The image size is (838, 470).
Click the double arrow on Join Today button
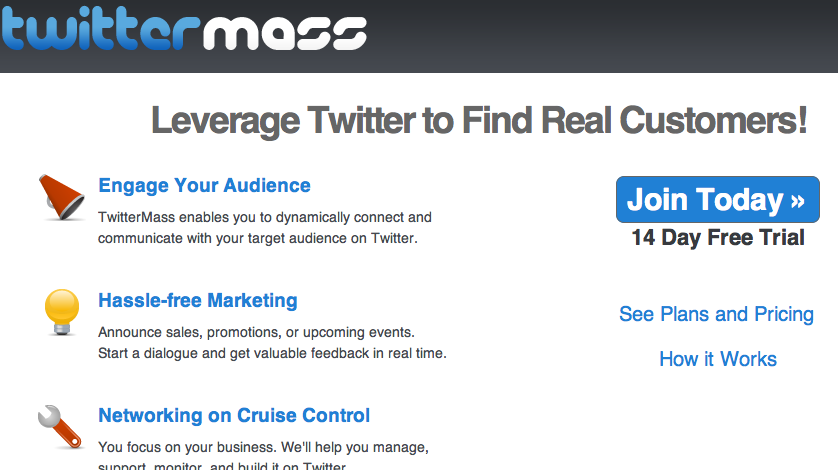point(797,202)
